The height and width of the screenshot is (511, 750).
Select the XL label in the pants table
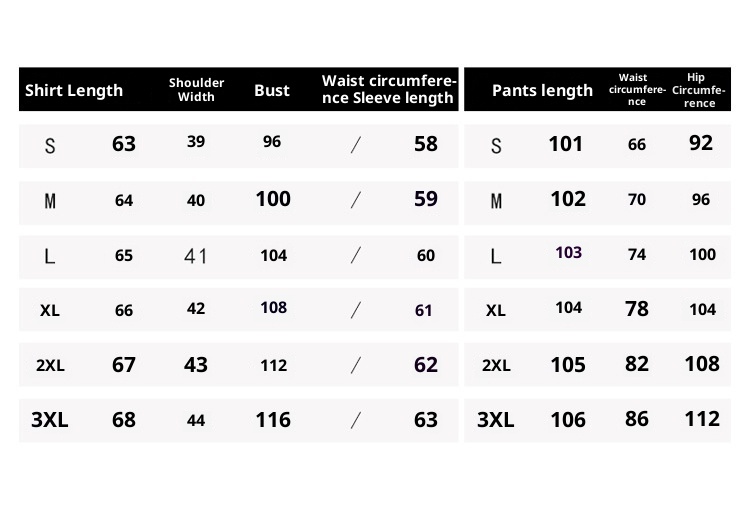pos(496,310)
